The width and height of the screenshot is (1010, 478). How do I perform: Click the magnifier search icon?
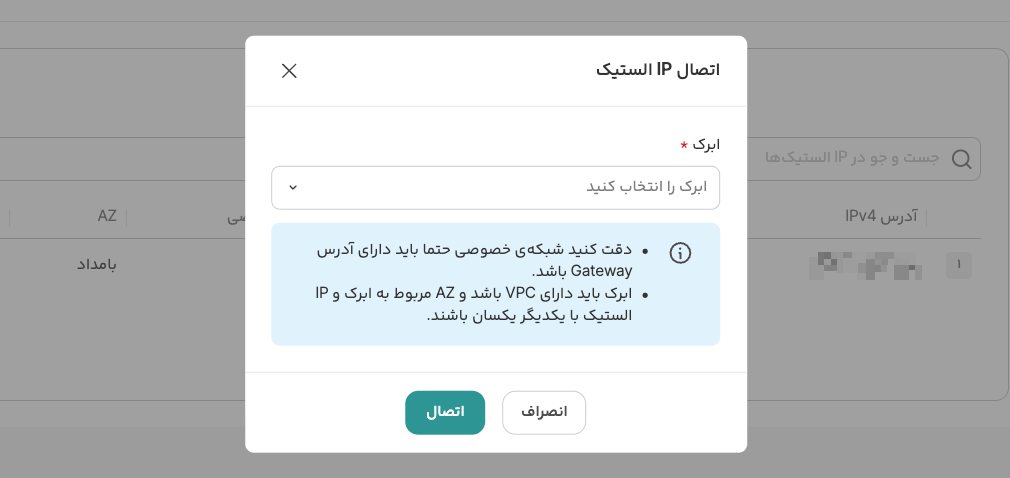click(x=961, y=159)
